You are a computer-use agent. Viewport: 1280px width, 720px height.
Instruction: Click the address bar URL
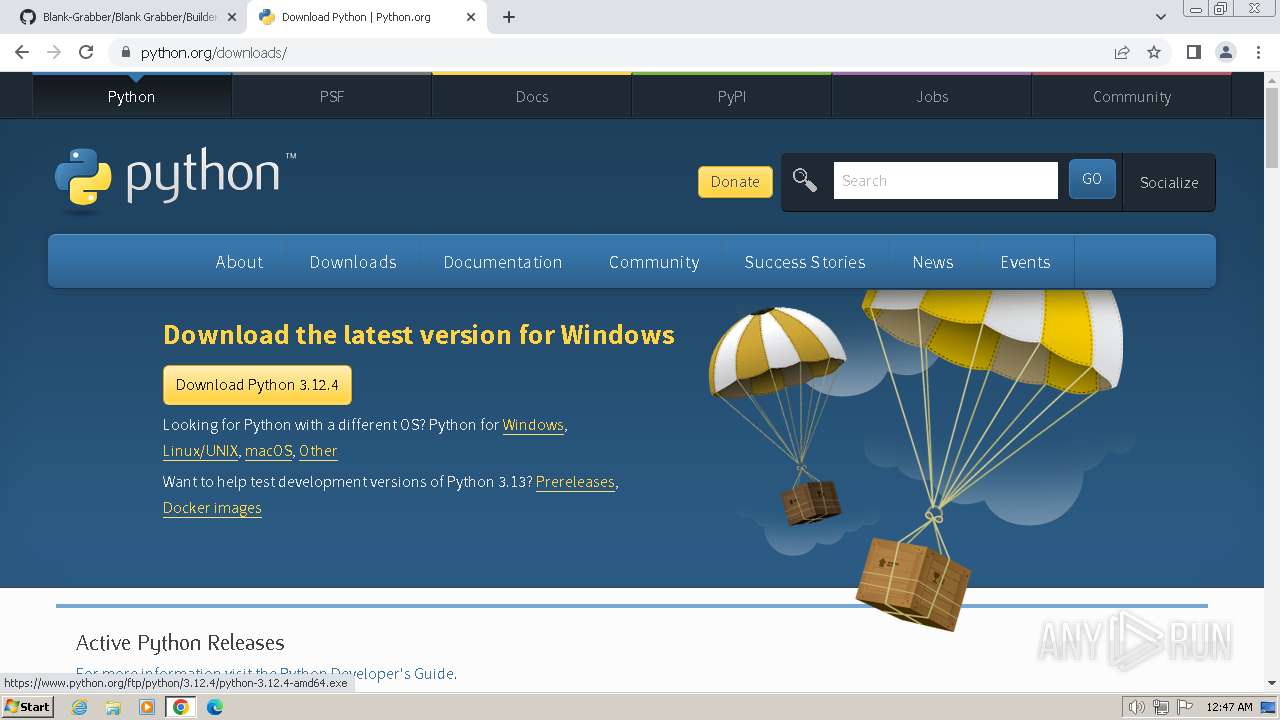(x=214, y=52)
